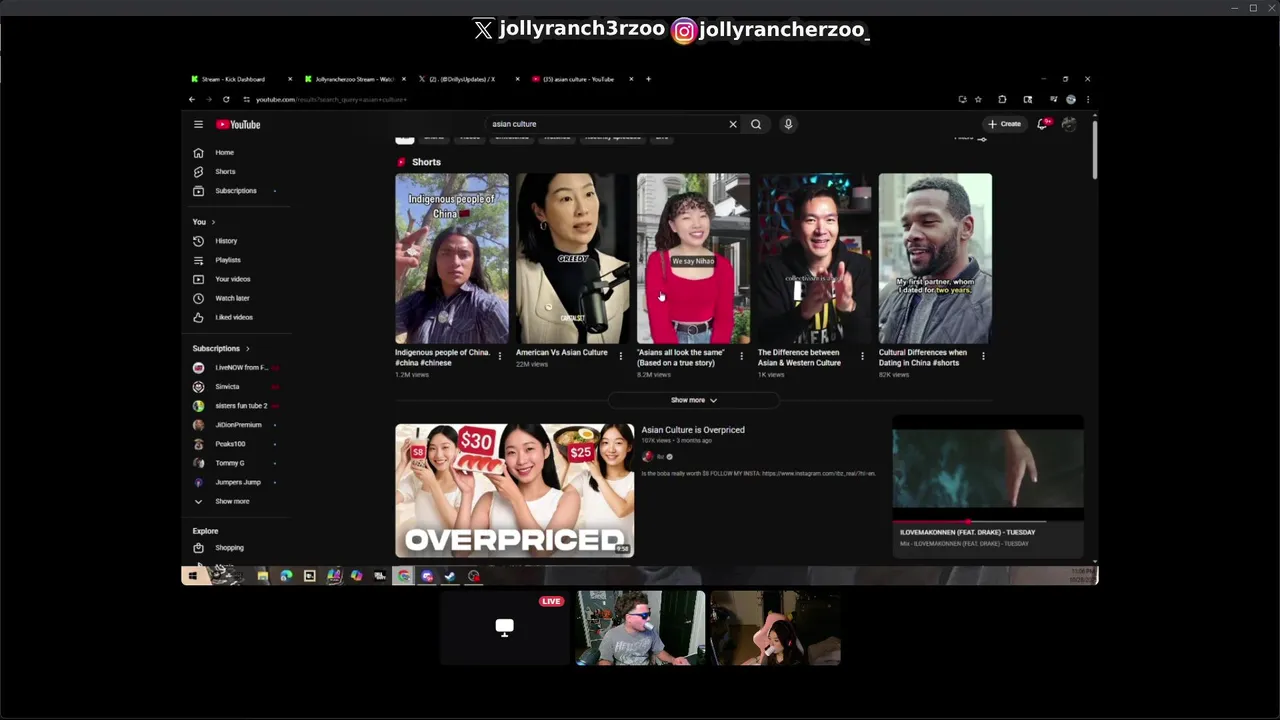Open Chrome from the taskbar
The width and height of the screenshot is (1280, 720).
pyautogui.click(x=403, y=576)
